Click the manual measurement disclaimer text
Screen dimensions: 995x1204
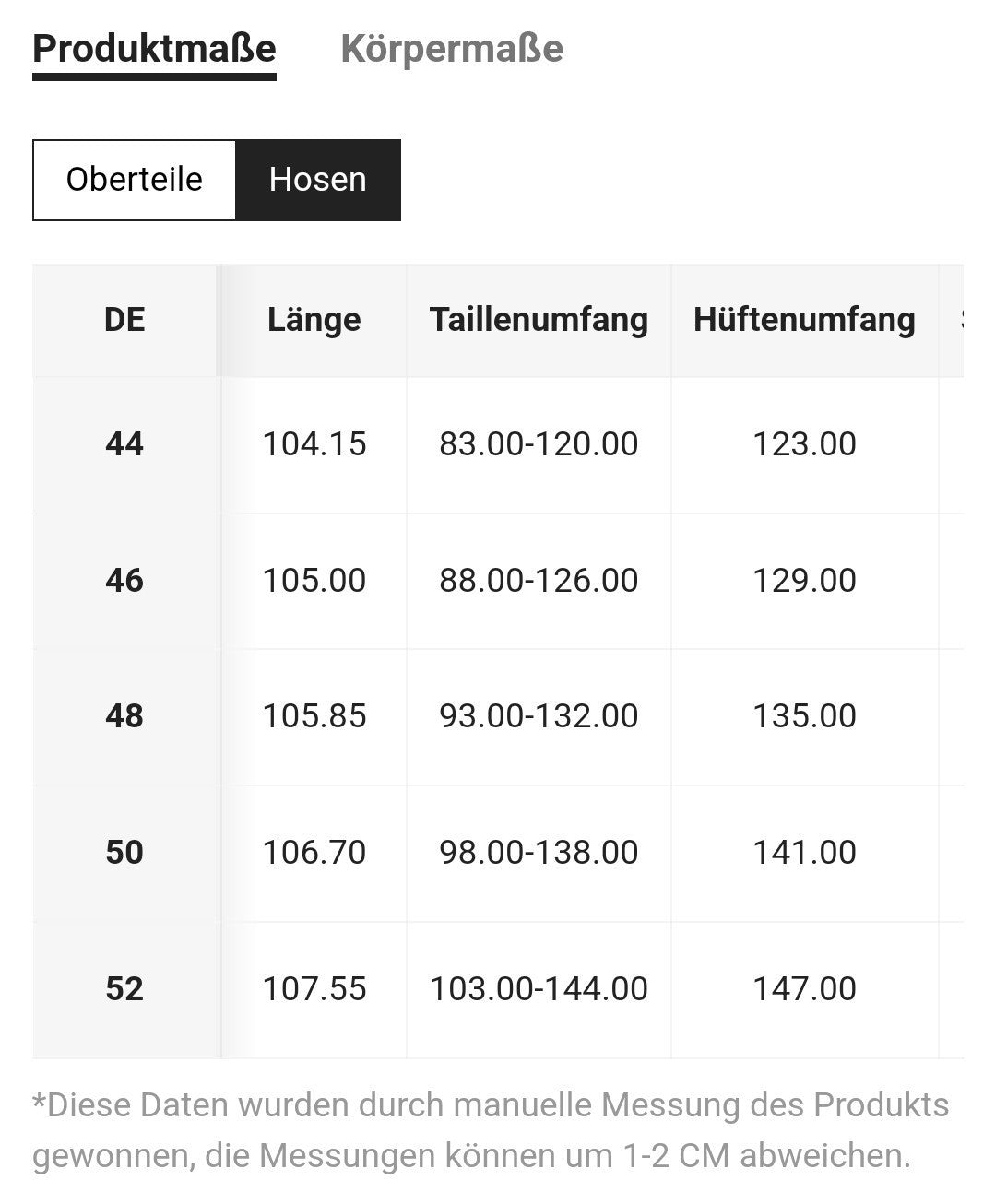pyautogui.click(x=491, y=1130)
